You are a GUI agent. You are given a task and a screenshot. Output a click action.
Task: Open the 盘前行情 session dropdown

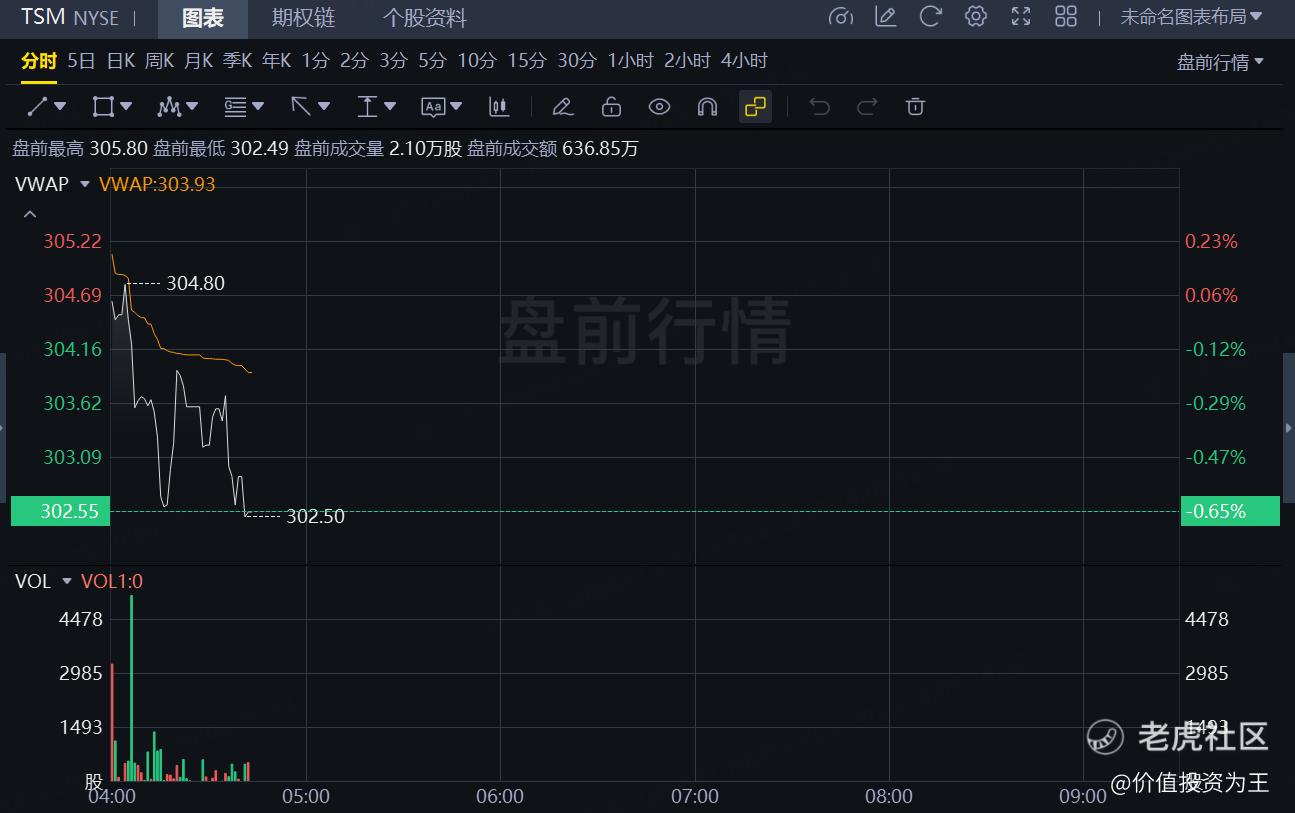point(1220,60)
